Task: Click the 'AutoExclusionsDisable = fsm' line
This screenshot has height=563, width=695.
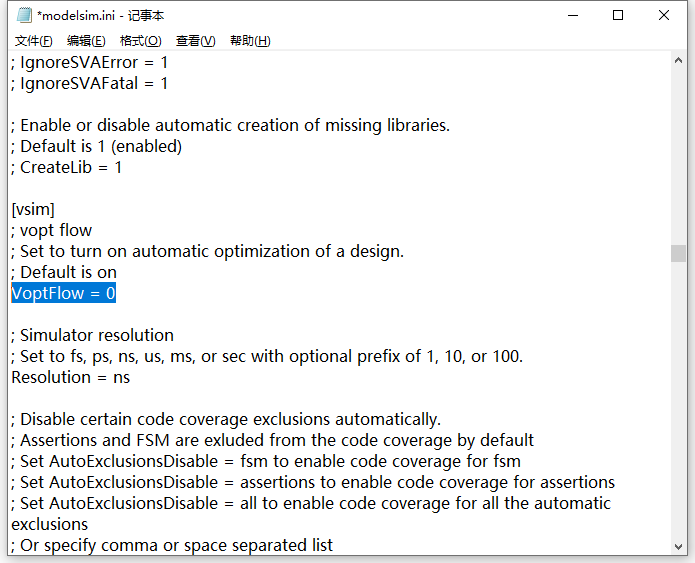Action: (x=266, y=461)
